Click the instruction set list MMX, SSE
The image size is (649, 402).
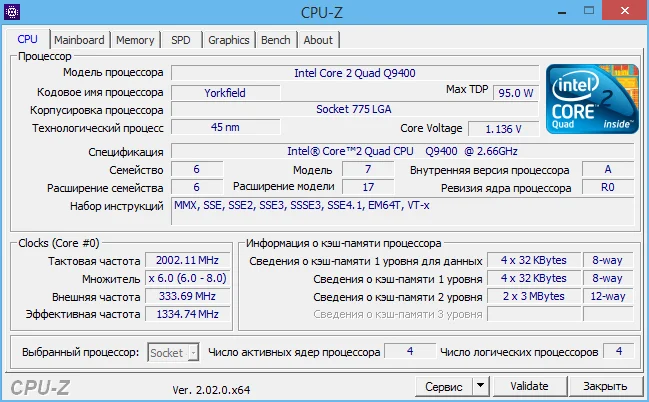tap(402, 211)
